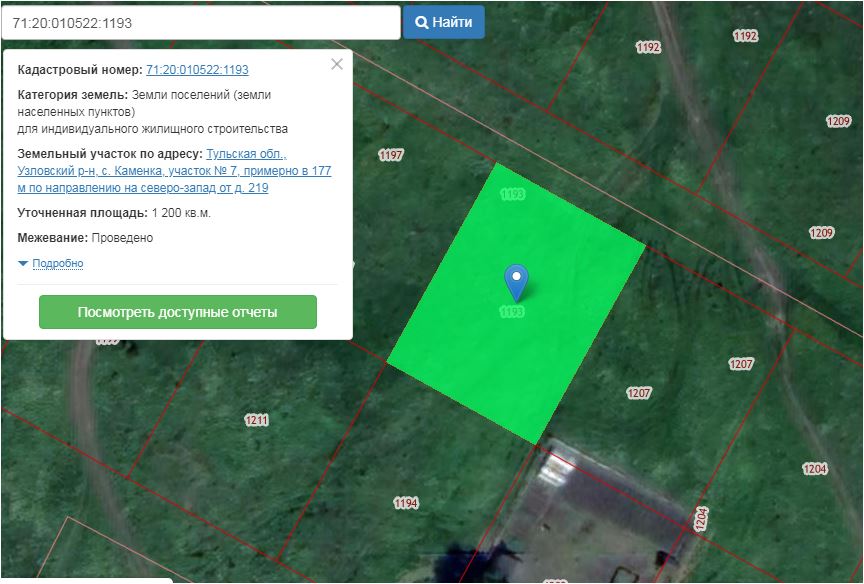Viewport: 864px width, 584px height.
Task: Click the vertically rotated 1204 label
Action: (x=701, y=518)
